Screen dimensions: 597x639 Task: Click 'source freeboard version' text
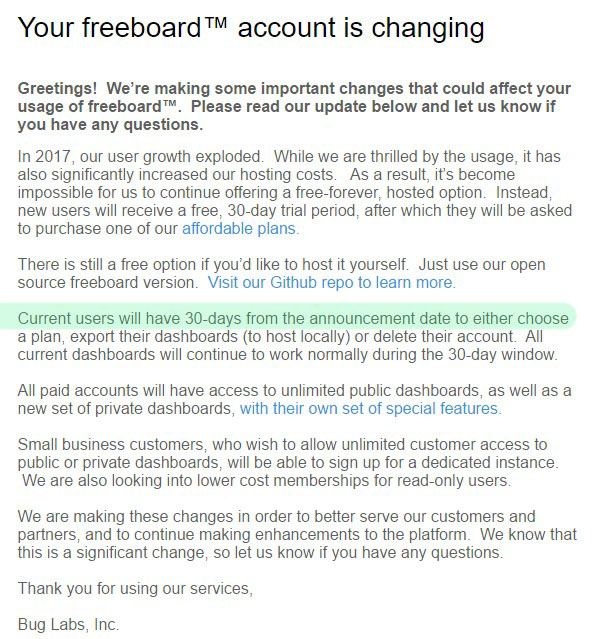coord(108,282)
